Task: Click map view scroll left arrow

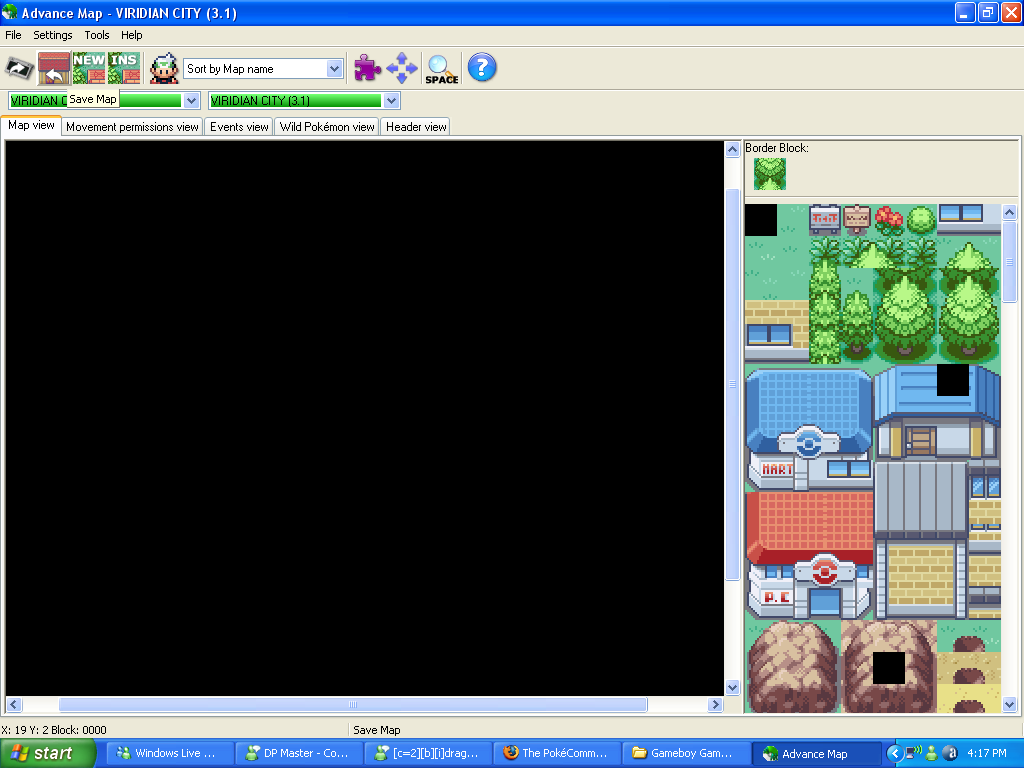Action: coord(14,705)
